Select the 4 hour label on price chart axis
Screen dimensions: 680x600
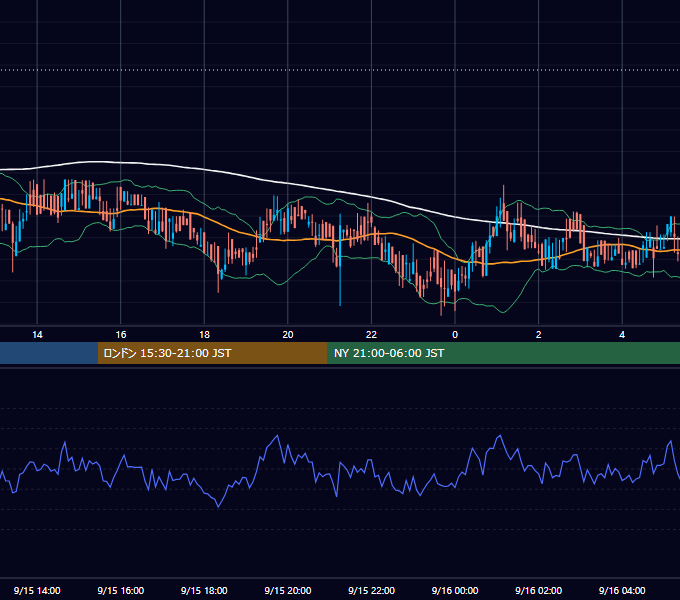622,335
